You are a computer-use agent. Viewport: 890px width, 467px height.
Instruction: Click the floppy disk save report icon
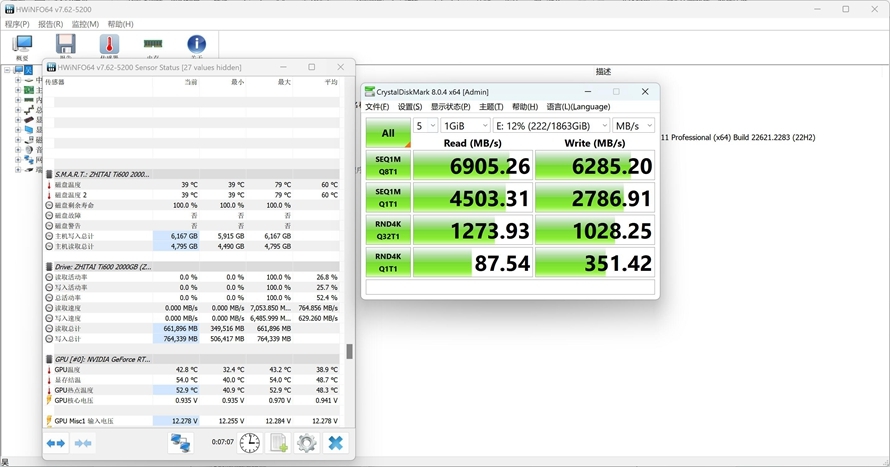pos(66,45)
